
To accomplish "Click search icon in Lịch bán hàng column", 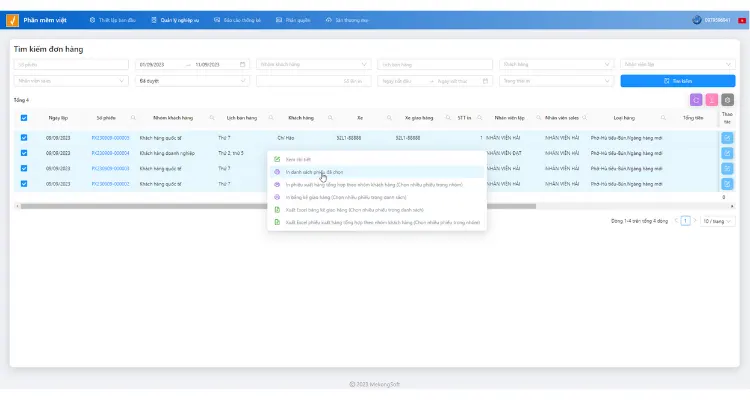I will click(x=271, y=118).
